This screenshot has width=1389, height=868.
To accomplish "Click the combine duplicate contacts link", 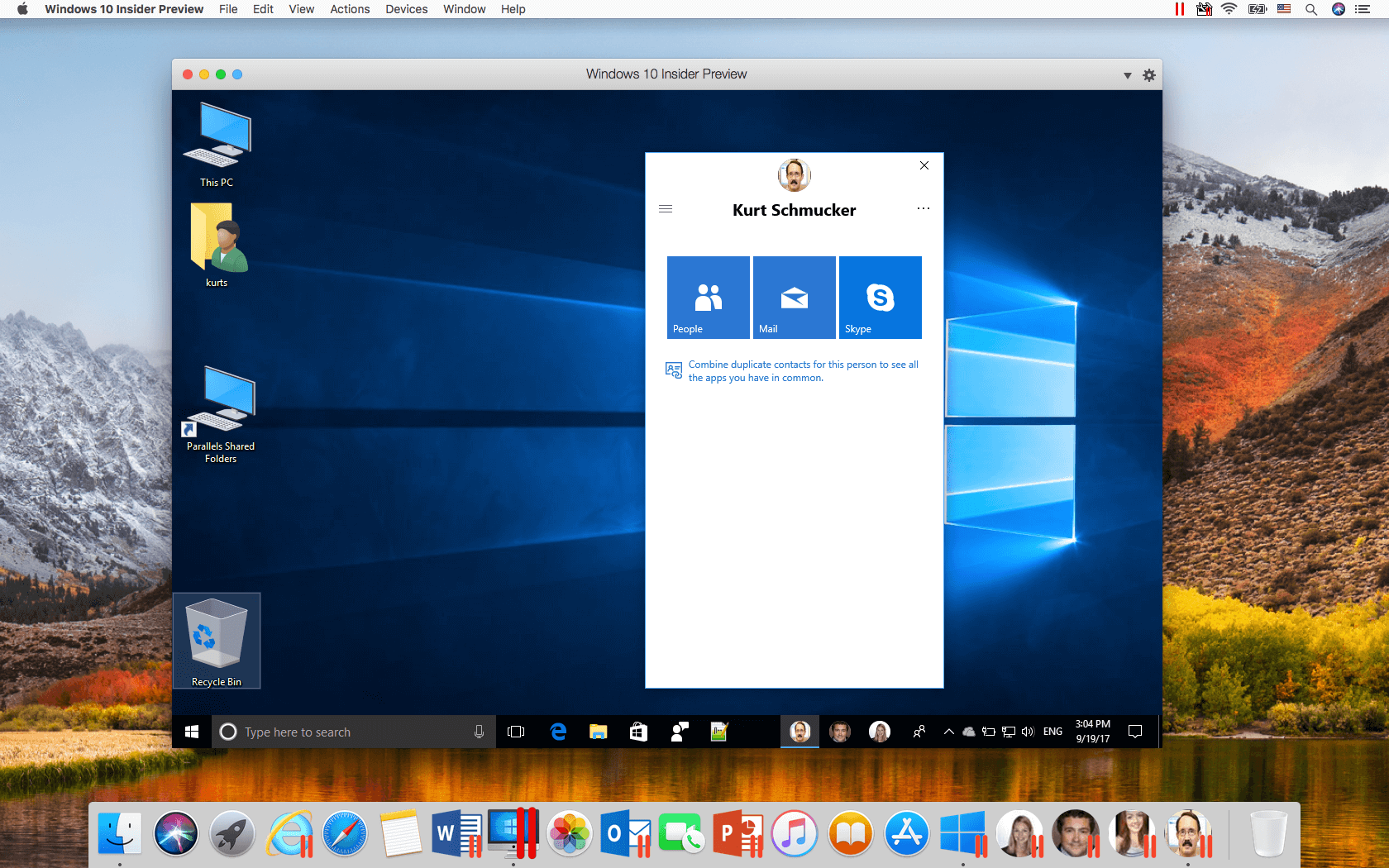I will click(803, 371).
